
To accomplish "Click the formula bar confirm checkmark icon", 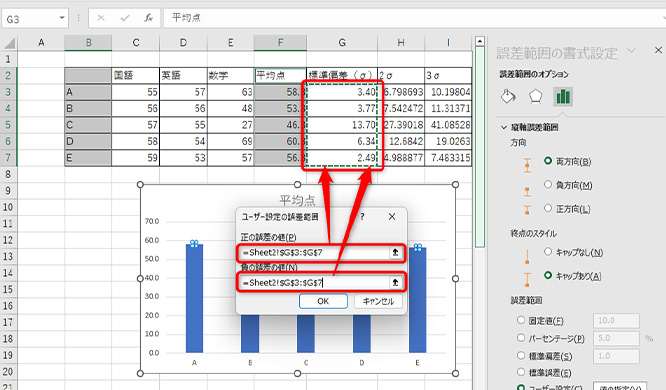I will click(125, 18).
